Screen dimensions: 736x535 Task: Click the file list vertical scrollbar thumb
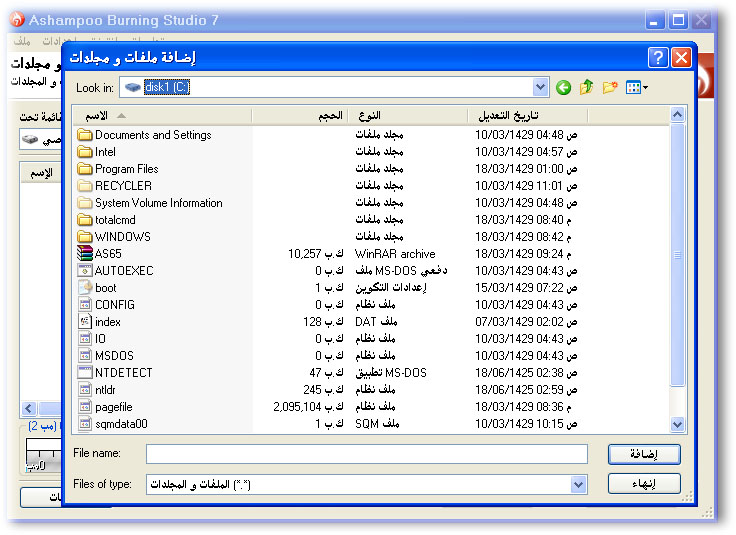point(677,255)
